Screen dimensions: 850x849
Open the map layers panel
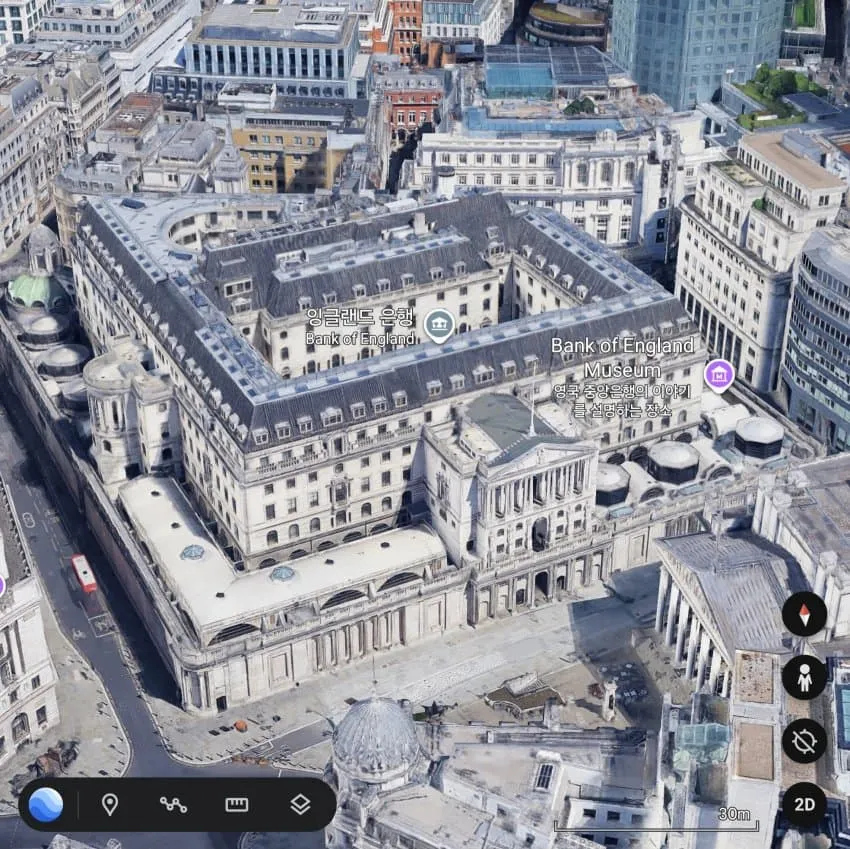point(300,805)
